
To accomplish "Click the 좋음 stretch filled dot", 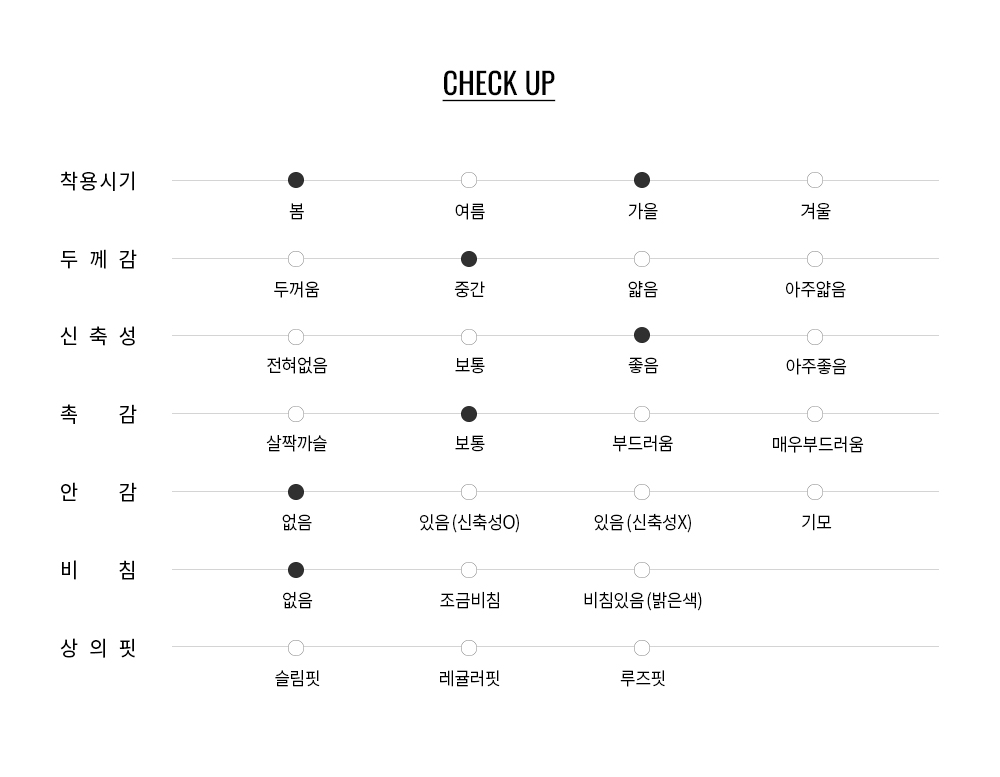I will pyautogui.click(x=642, y=335).
